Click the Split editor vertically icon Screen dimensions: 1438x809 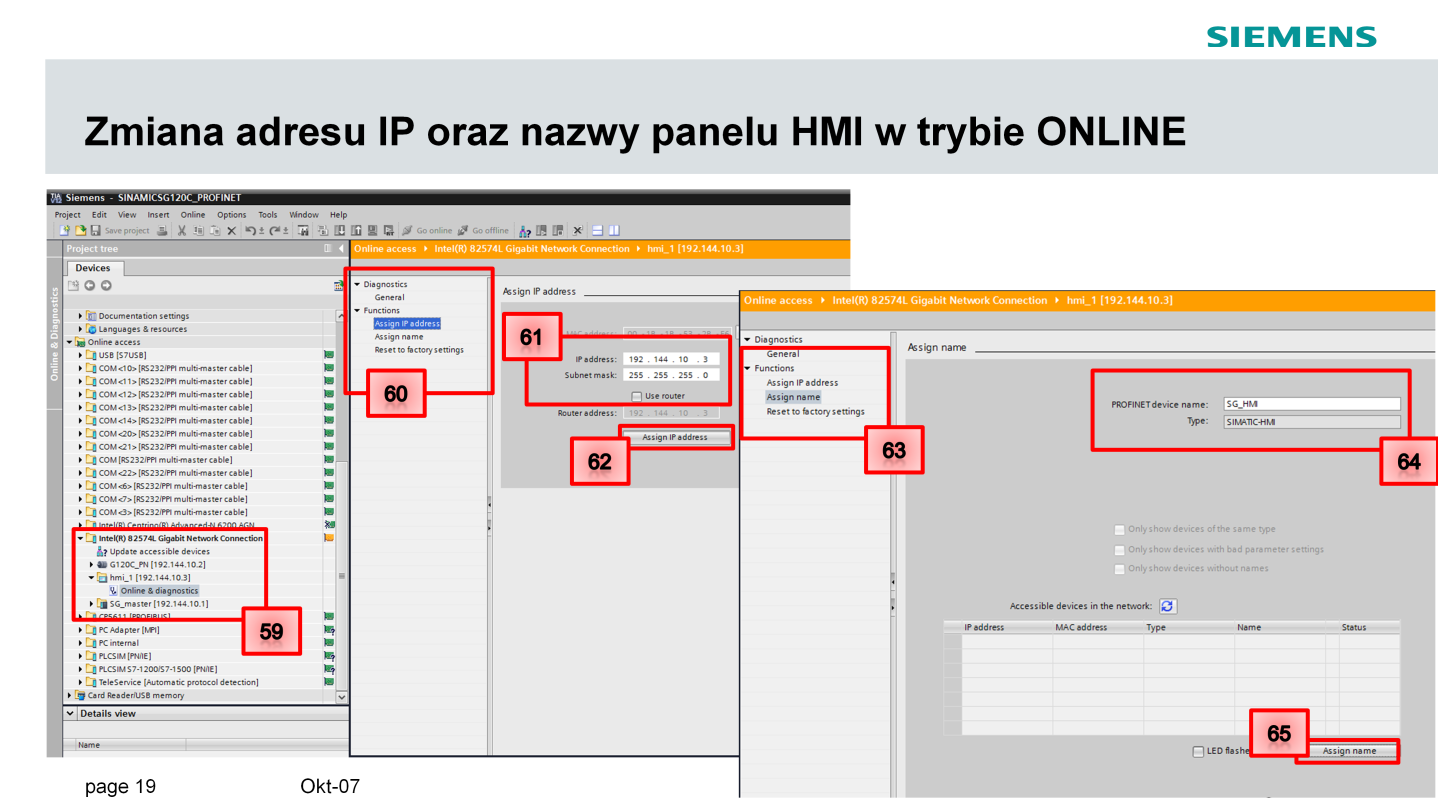point(614,231)
